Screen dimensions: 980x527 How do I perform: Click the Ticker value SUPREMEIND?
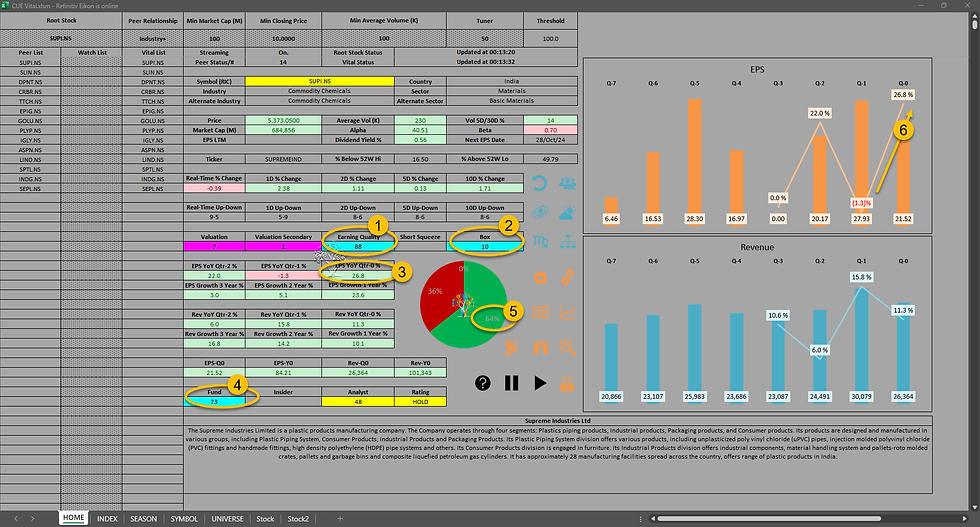point(284,159)
